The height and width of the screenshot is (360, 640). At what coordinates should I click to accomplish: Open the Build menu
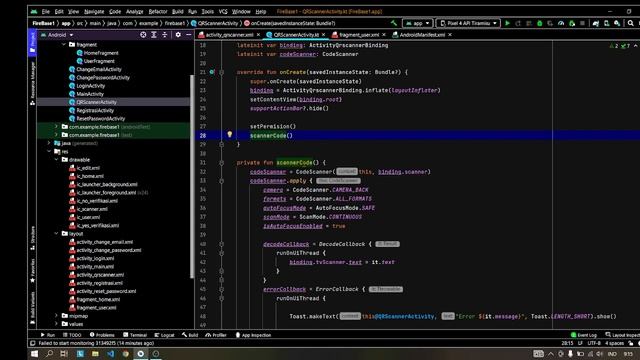coord(178,11)
